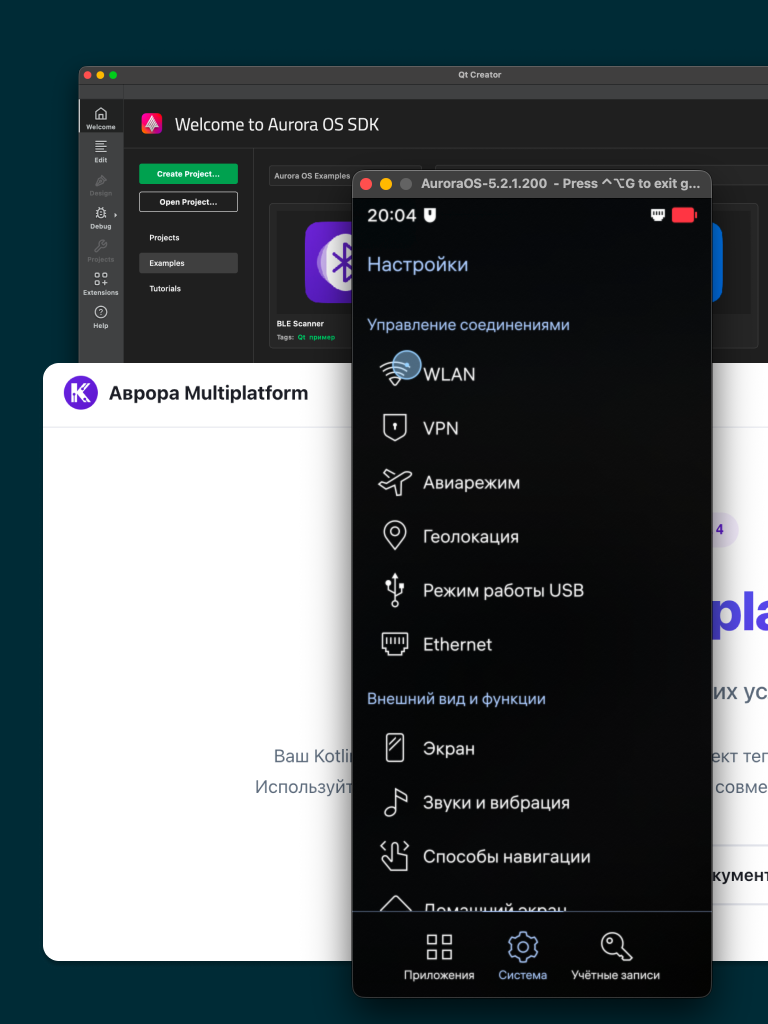Click the shield icon next to clock

pyautogui.click(x=430, y=215)
